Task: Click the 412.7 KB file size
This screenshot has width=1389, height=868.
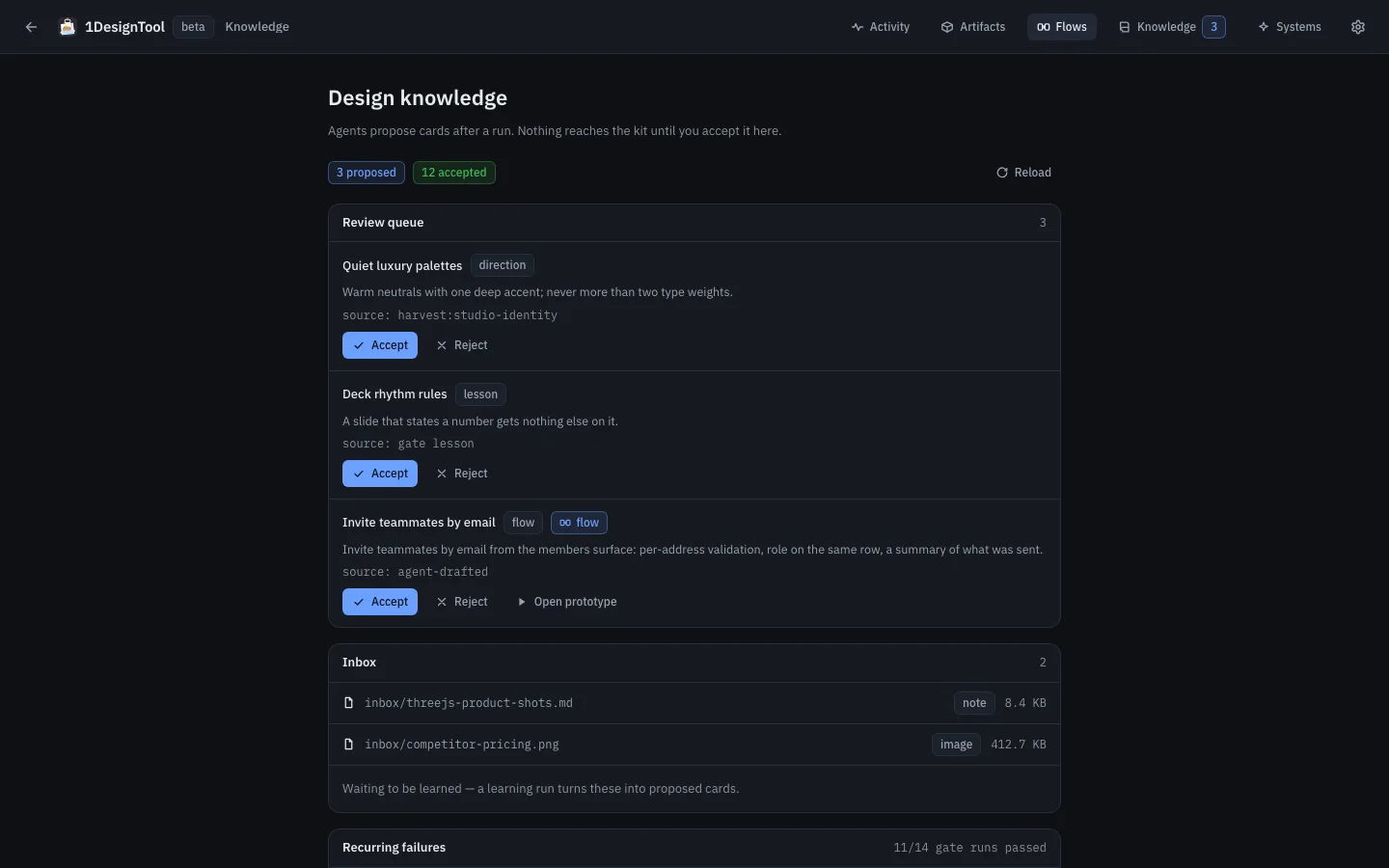Action: 1019,745
